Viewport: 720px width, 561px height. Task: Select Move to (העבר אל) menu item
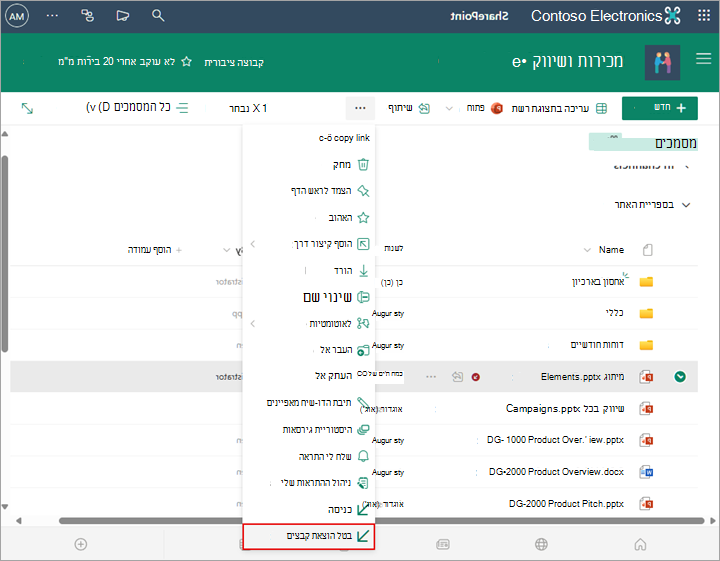click(x=309, y=350)
